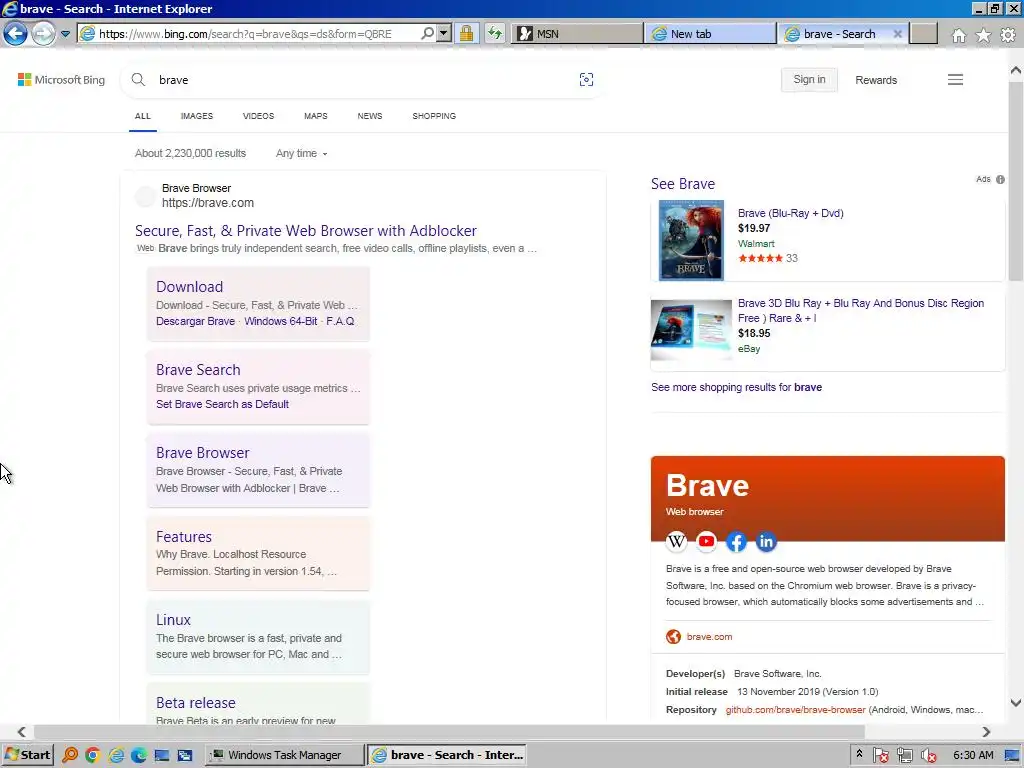Click the muted volume tray icon
Screen dimensions: 1024x768
point(928,756)
